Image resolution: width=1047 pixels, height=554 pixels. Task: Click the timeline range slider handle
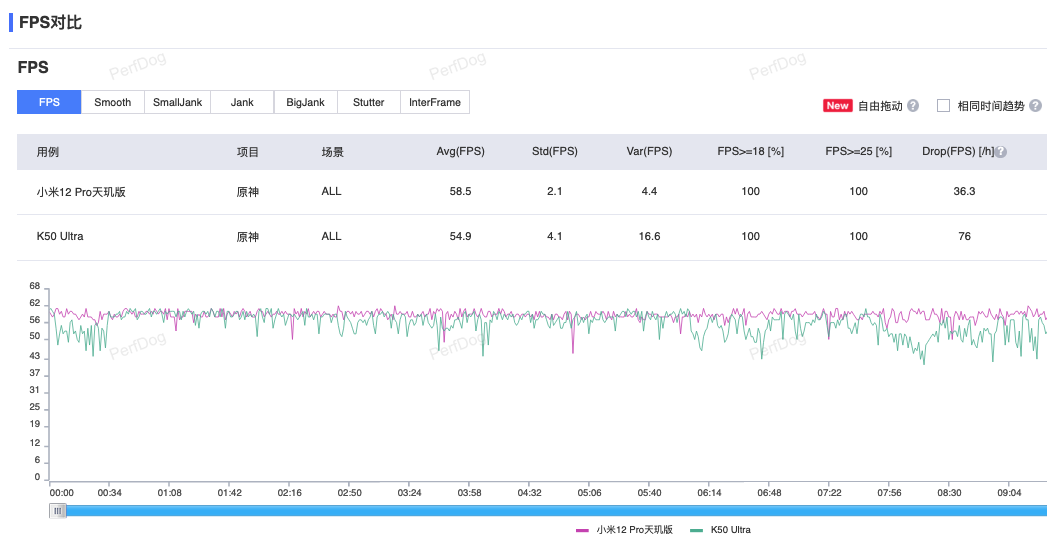click(x=59, y=511)
